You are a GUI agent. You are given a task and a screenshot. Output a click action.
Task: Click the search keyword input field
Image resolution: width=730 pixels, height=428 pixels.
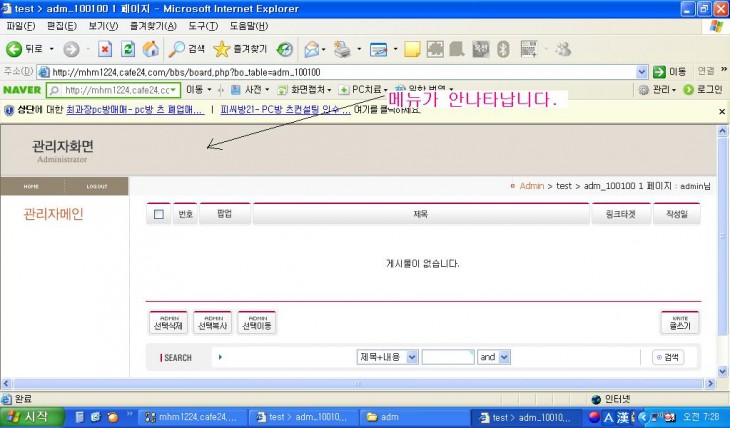click(x=447, y=357)
